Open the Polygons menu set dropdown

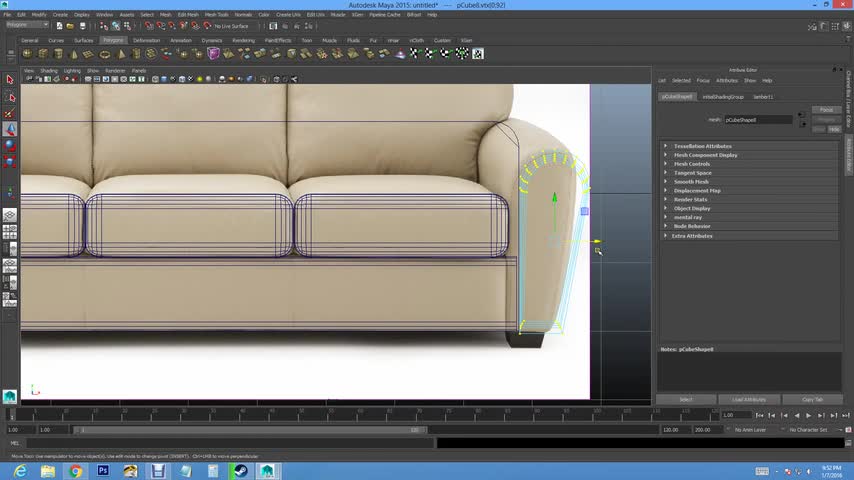pos(25,25)
